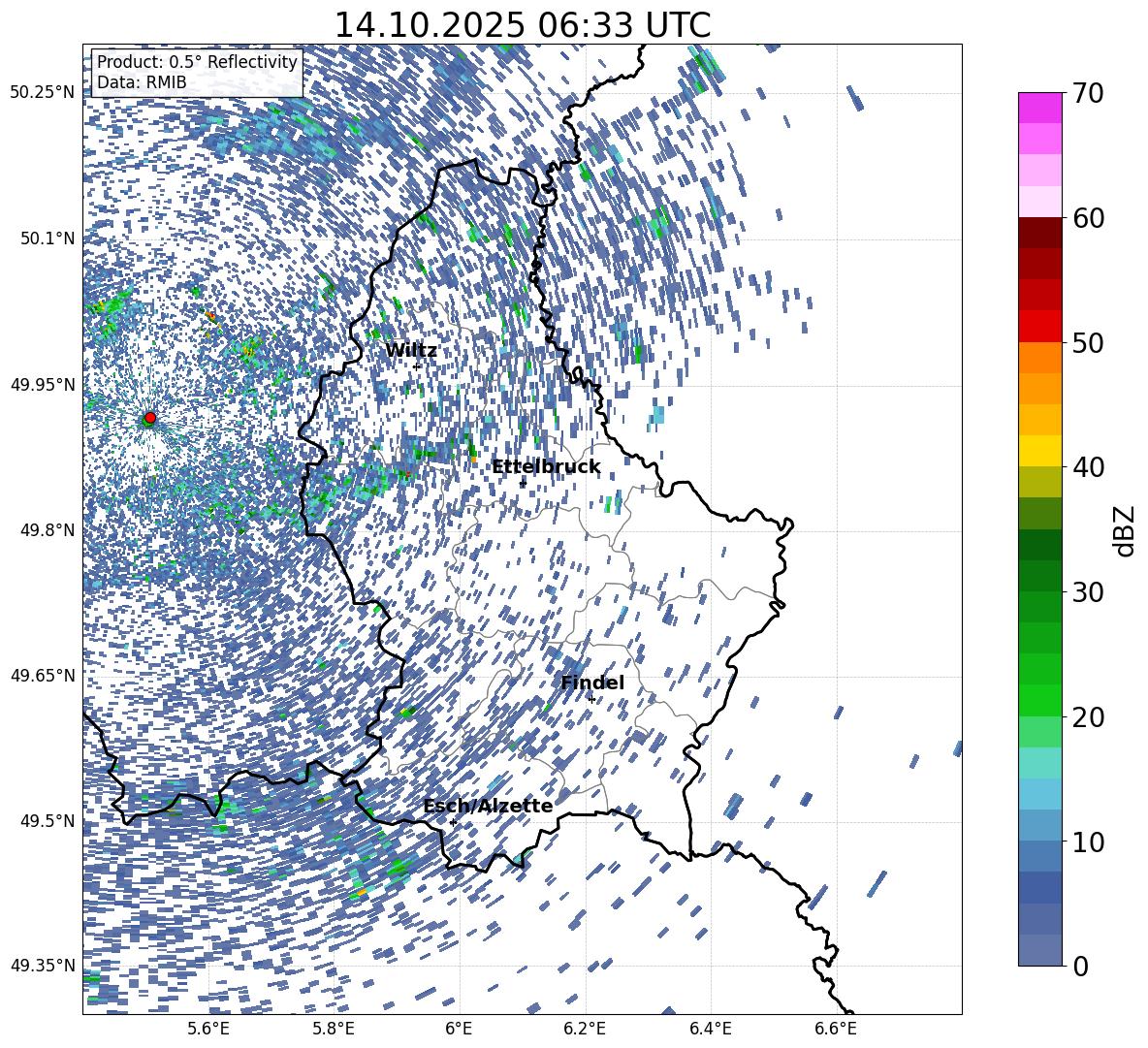The width and height of the screenshot is (1148, 1048).
Task: Click the 49.95°N latitude label
Action: tap(43, 384)
